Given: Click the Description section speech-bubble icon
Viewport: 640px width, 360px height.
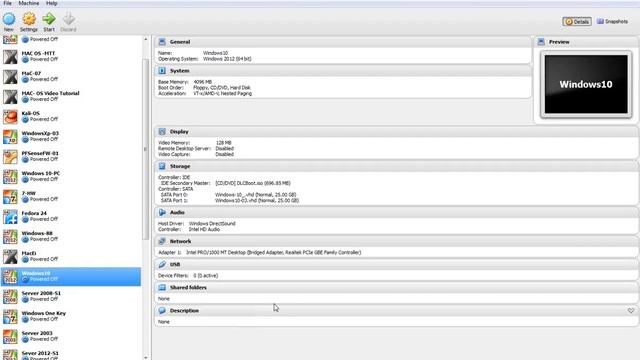Looking at the screenshot, I should (162, 311).
